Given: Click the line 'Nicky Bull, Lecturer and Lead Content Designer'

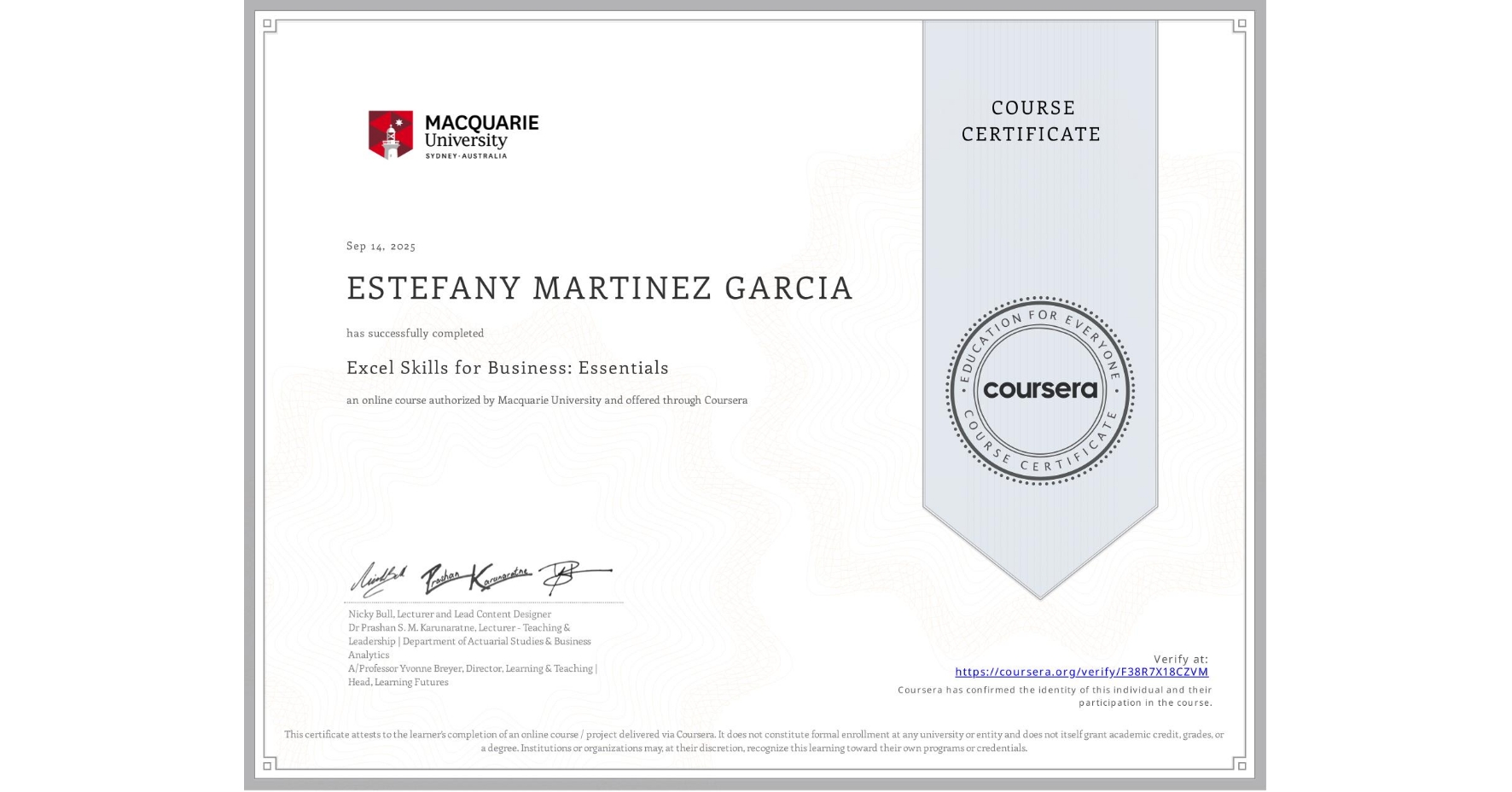Looking at the screenshot, I should [450, 614].
